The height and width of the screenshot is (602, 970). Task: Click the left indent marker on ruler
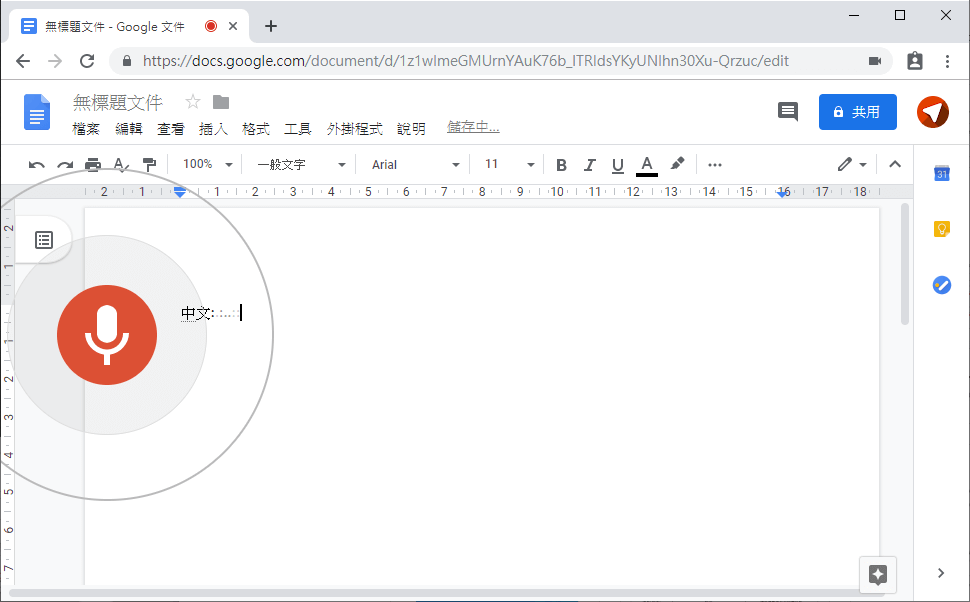179,192
